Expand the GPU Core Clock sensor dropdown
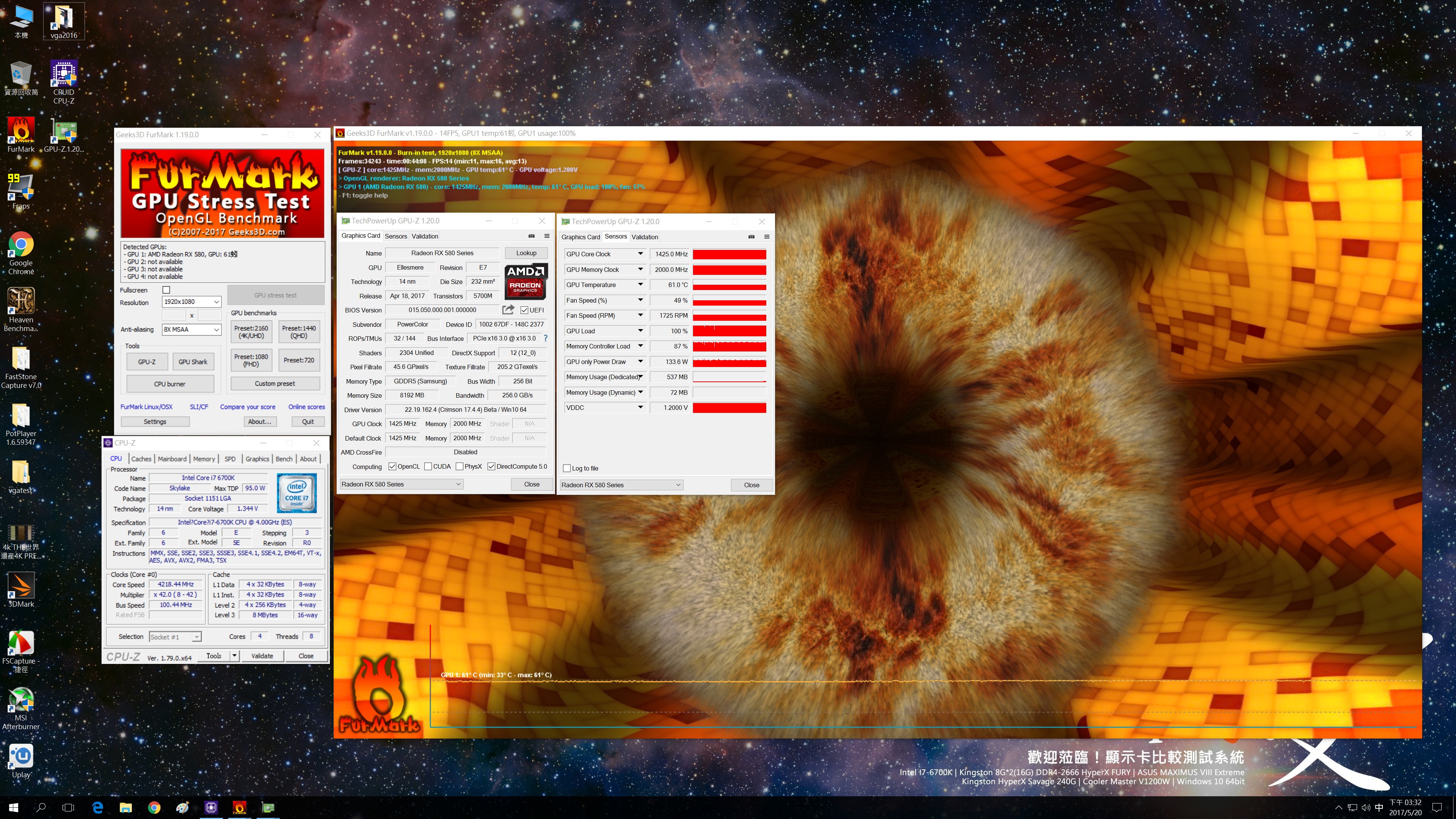The width and height of the screenshot is (1456, 819). pyautogui.click(x=640, y=254)
